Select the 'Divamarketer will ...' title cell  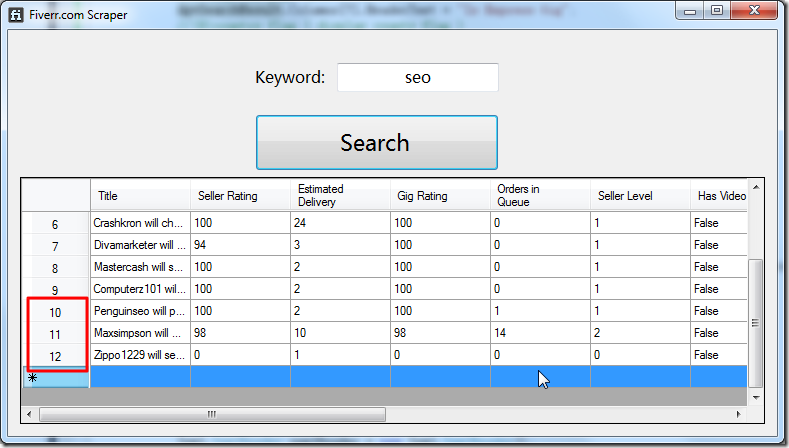coord(140,245)
